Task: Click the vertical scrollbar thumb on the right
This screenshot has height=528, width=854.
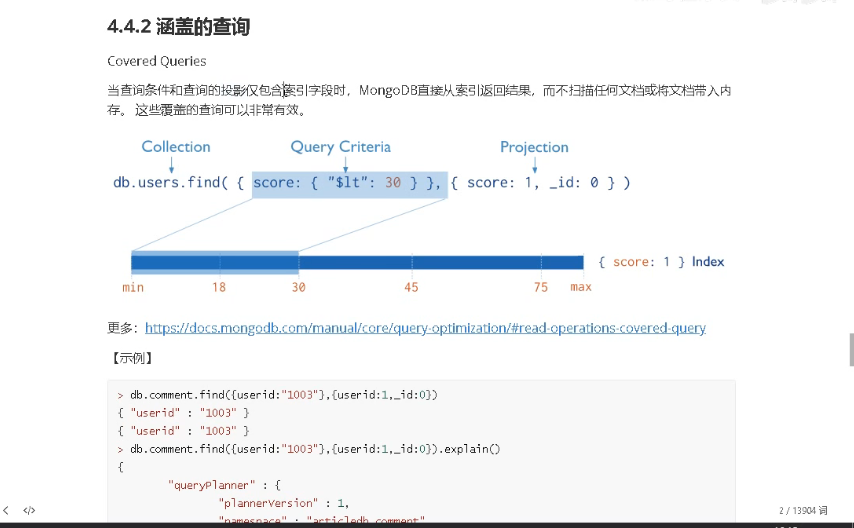Action: 851,349
